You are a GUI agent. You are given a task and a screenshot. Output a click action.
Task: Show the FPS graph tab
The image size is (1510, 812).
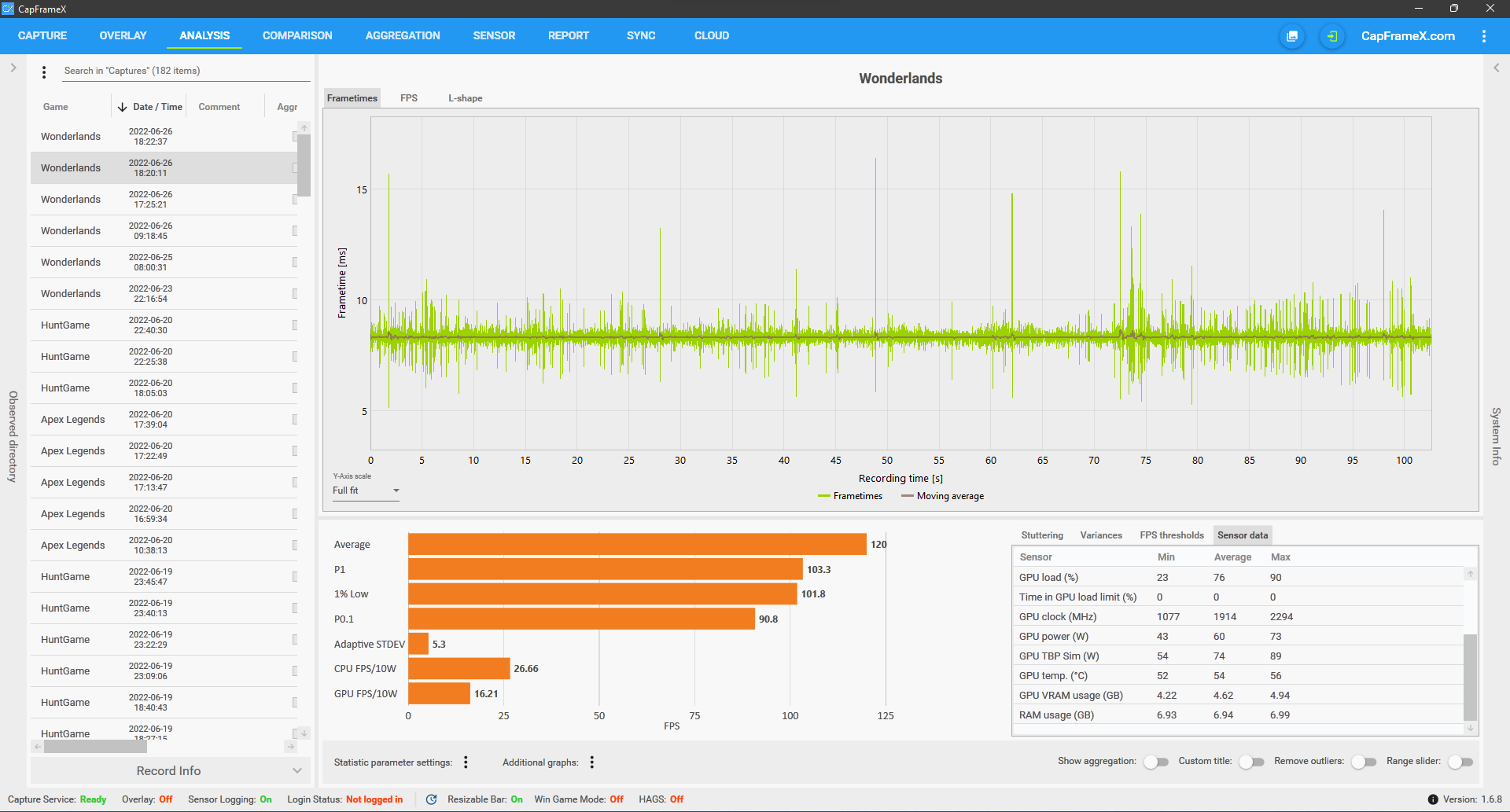tap(409, 98)
